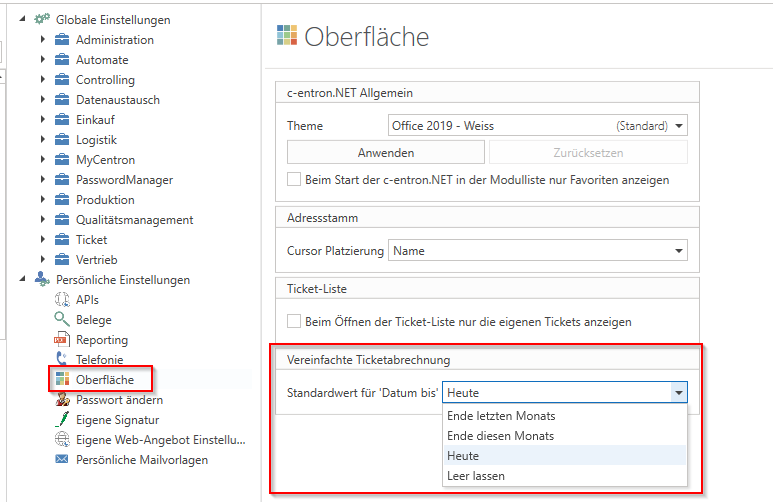The height and width of the screenshot is (502, 773).
Task: Click the Anwenden button
Action: [x=385, y=153]
